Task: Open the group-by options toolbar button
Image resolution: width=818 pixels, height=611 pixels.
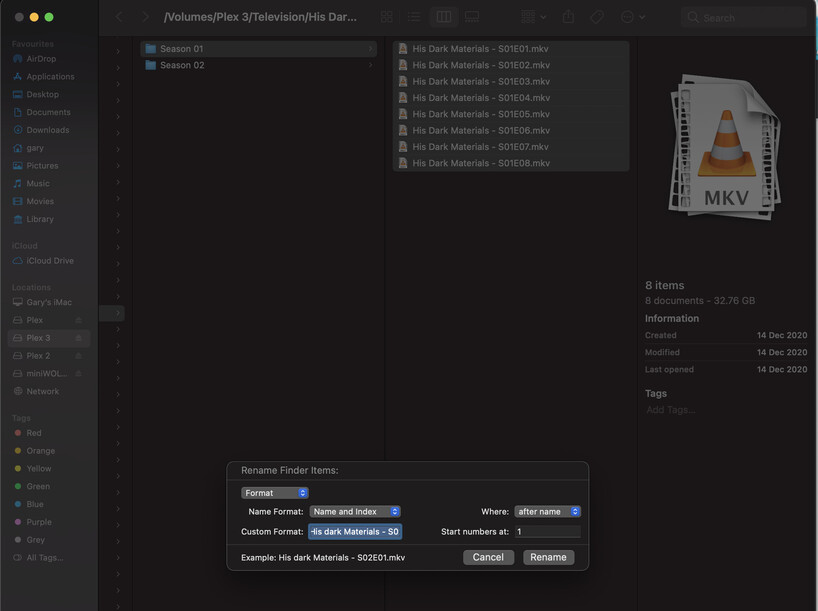Action: pyautogui.click(x=533, y=17)
